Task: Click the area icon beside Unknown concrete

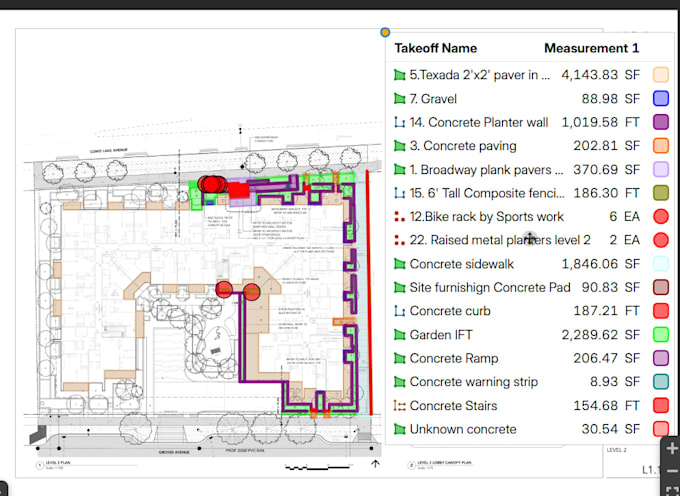Action: coord(399,429)
